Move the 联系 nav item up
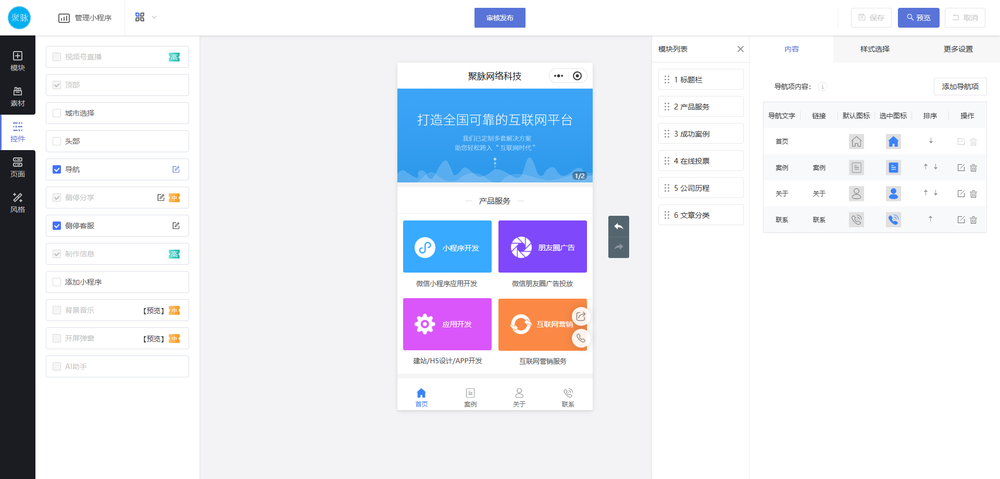This screenshot has width=1000, height=479. (930, 219)
